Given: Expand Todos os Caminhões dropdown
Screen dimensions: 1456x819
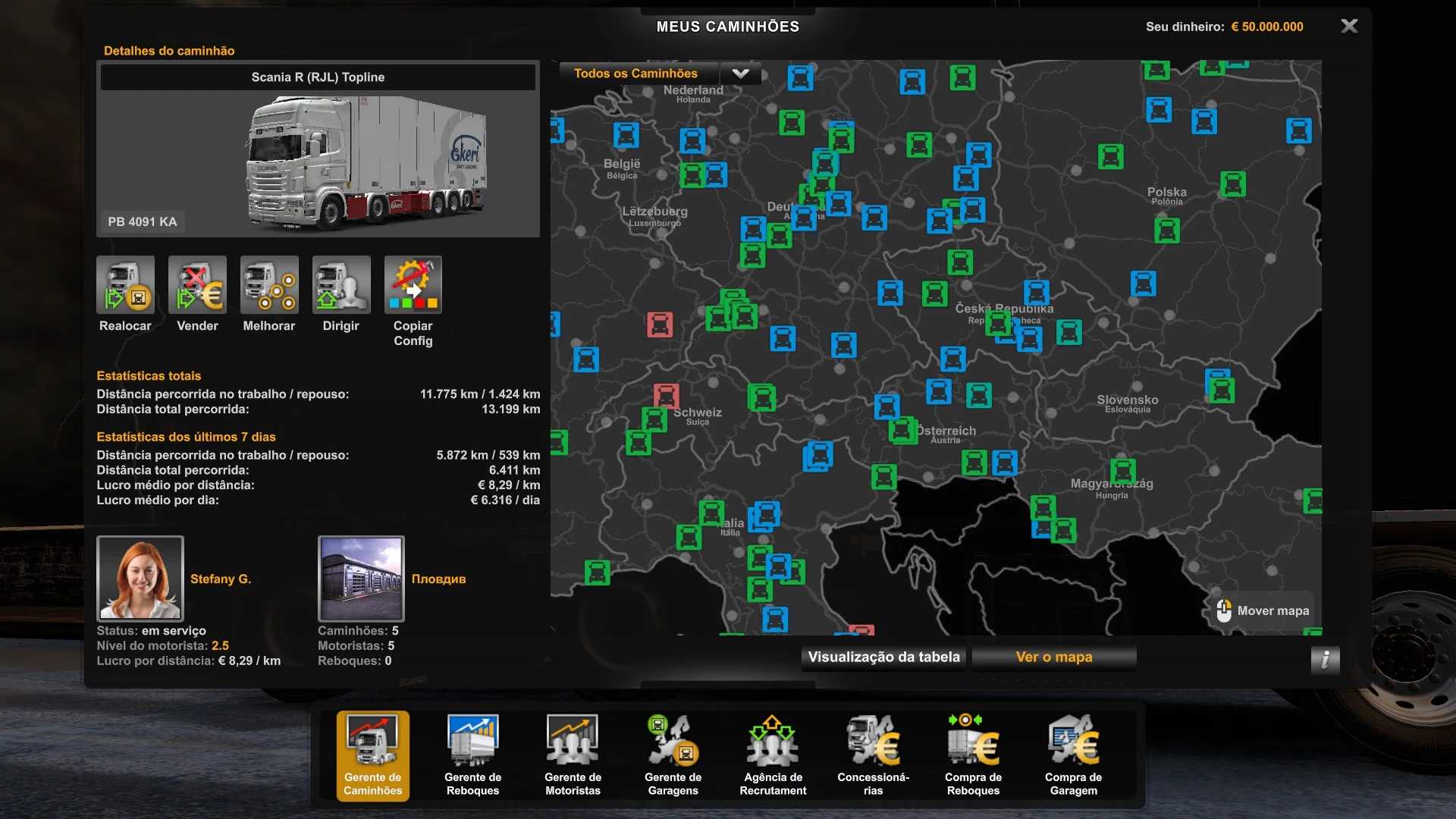Looking at the screenshot, I should [635, 74].
